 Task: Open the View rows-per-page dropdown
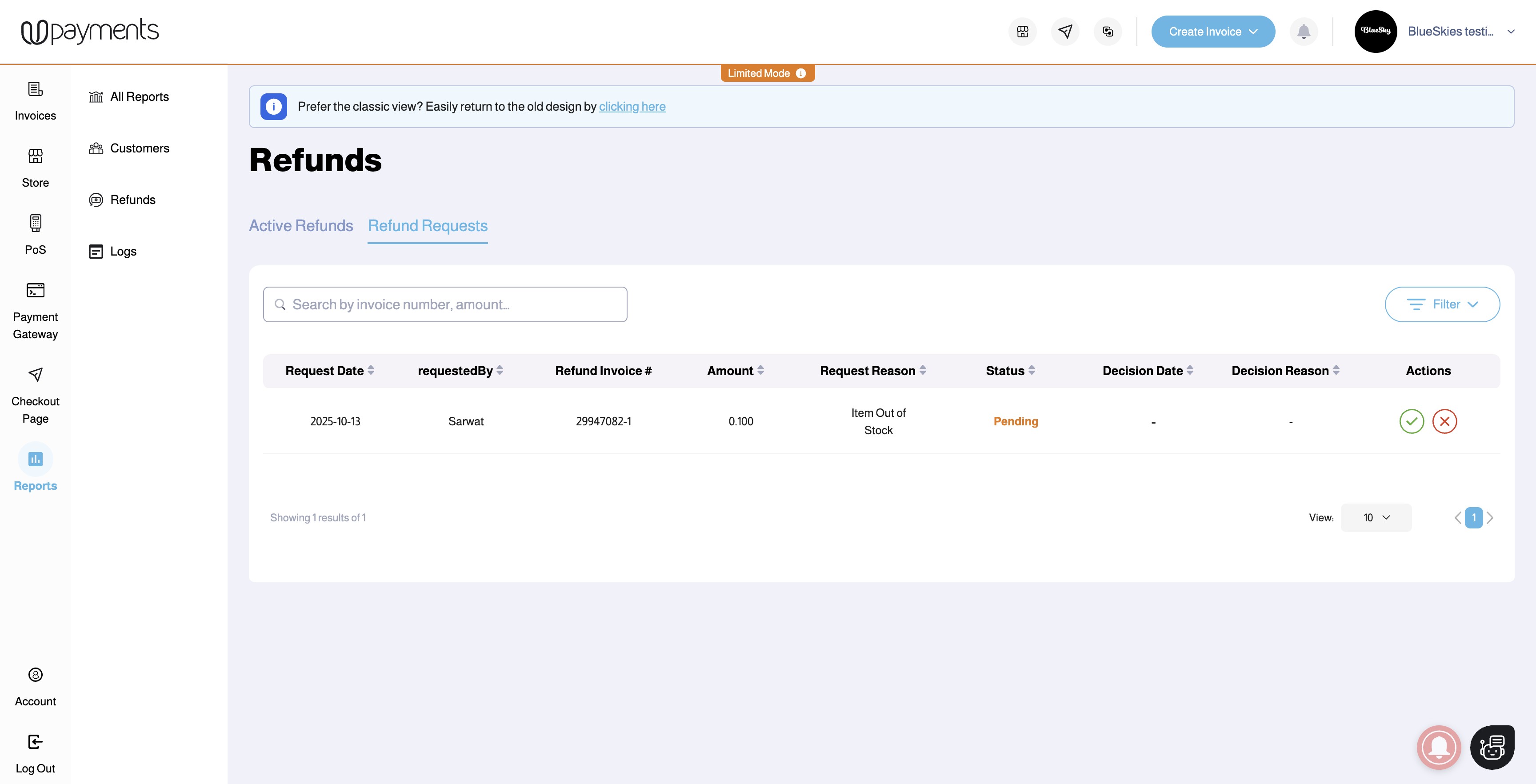click(x=1376, y=517)
